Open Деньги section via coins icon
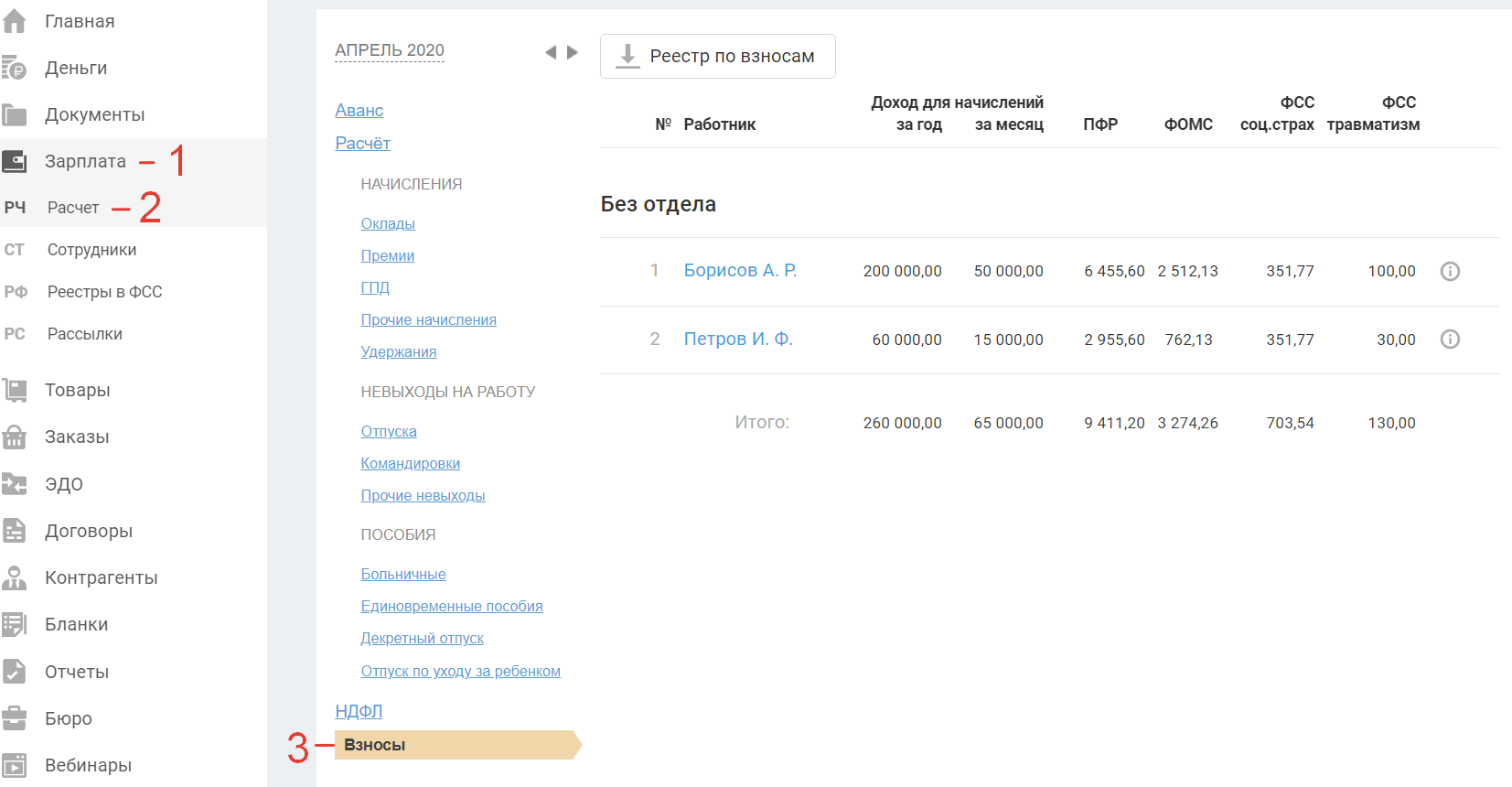Screen dimensions: 1512x787 tap(15, 68)
